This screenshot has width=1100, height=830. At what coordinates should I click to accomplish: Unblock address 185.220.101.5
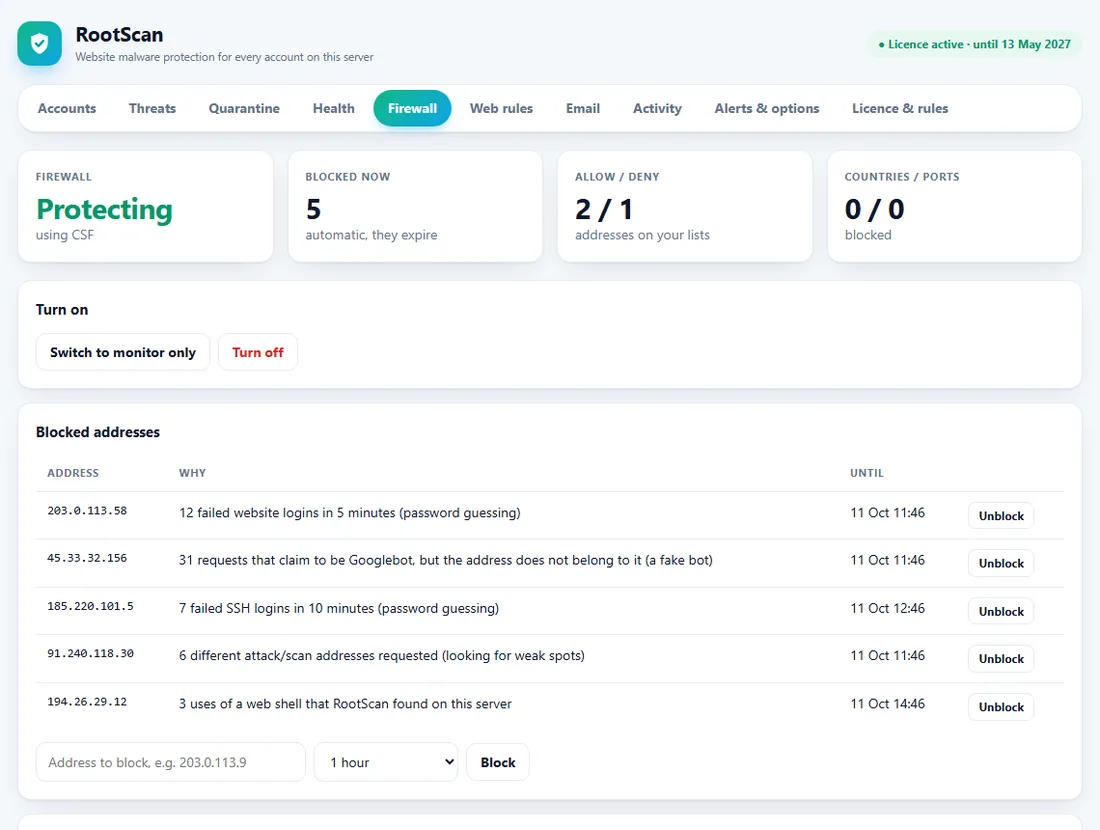coord(1001,612)
